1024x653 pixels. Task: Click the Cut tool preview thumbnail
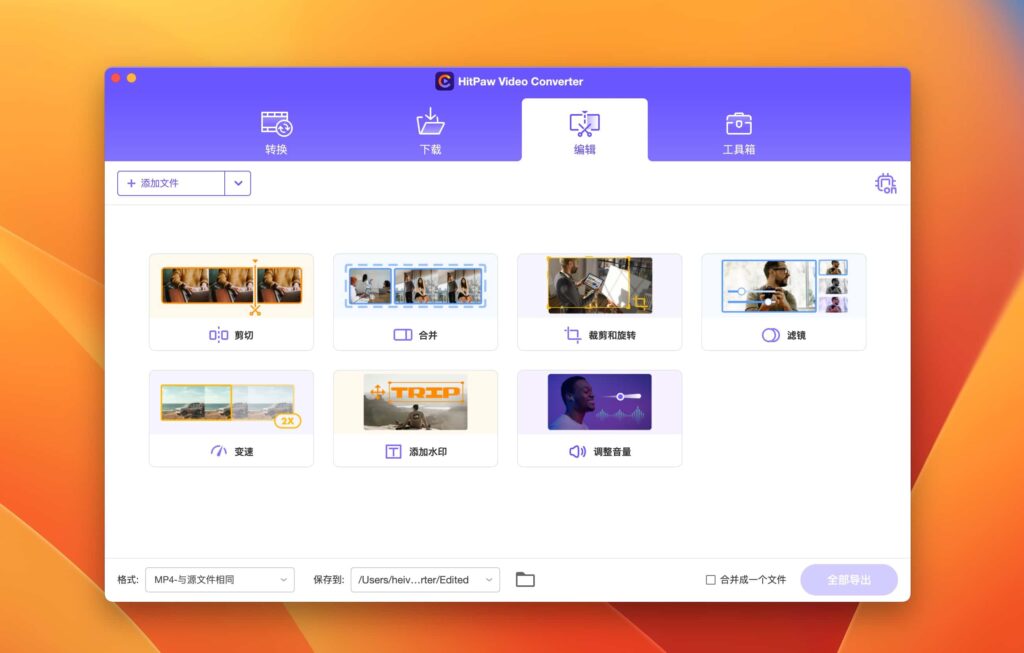pos(231,284)
